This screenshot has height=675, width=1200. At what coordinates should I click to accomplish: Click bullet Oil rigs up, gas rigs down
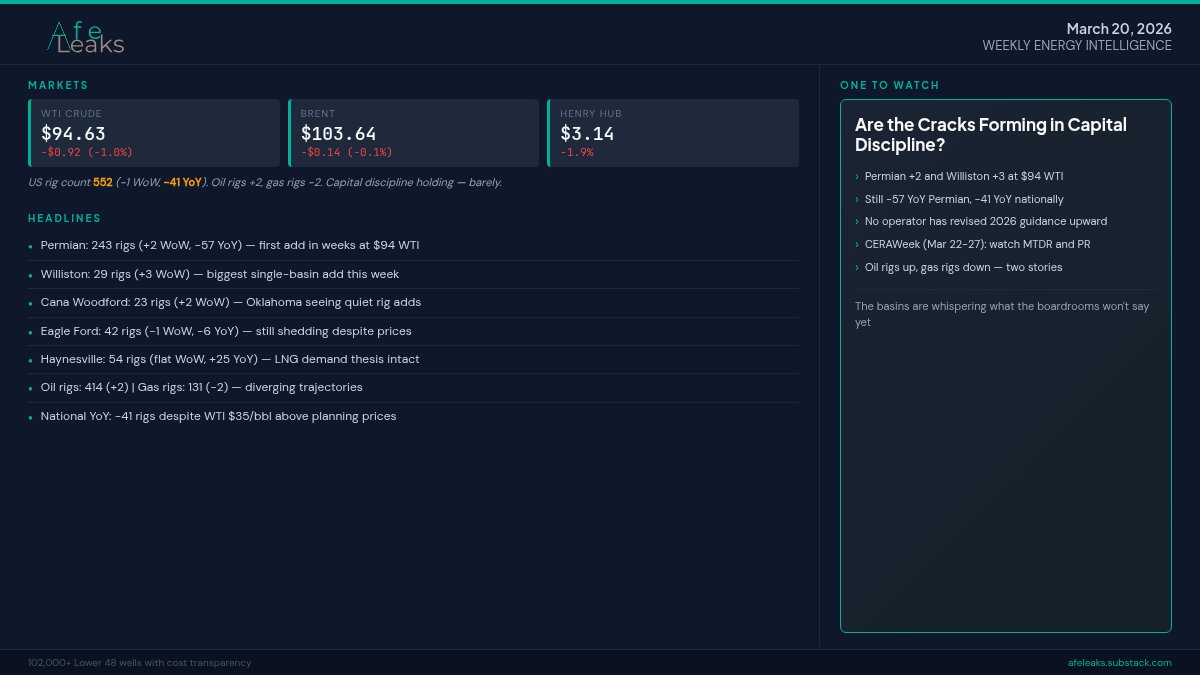(x=964, y=267)
